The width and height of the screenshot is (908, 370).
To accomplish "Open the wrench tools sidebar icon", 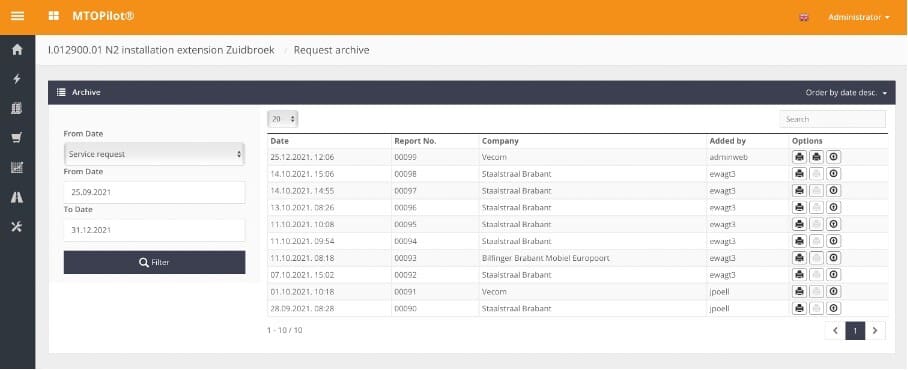I will 17,227.
